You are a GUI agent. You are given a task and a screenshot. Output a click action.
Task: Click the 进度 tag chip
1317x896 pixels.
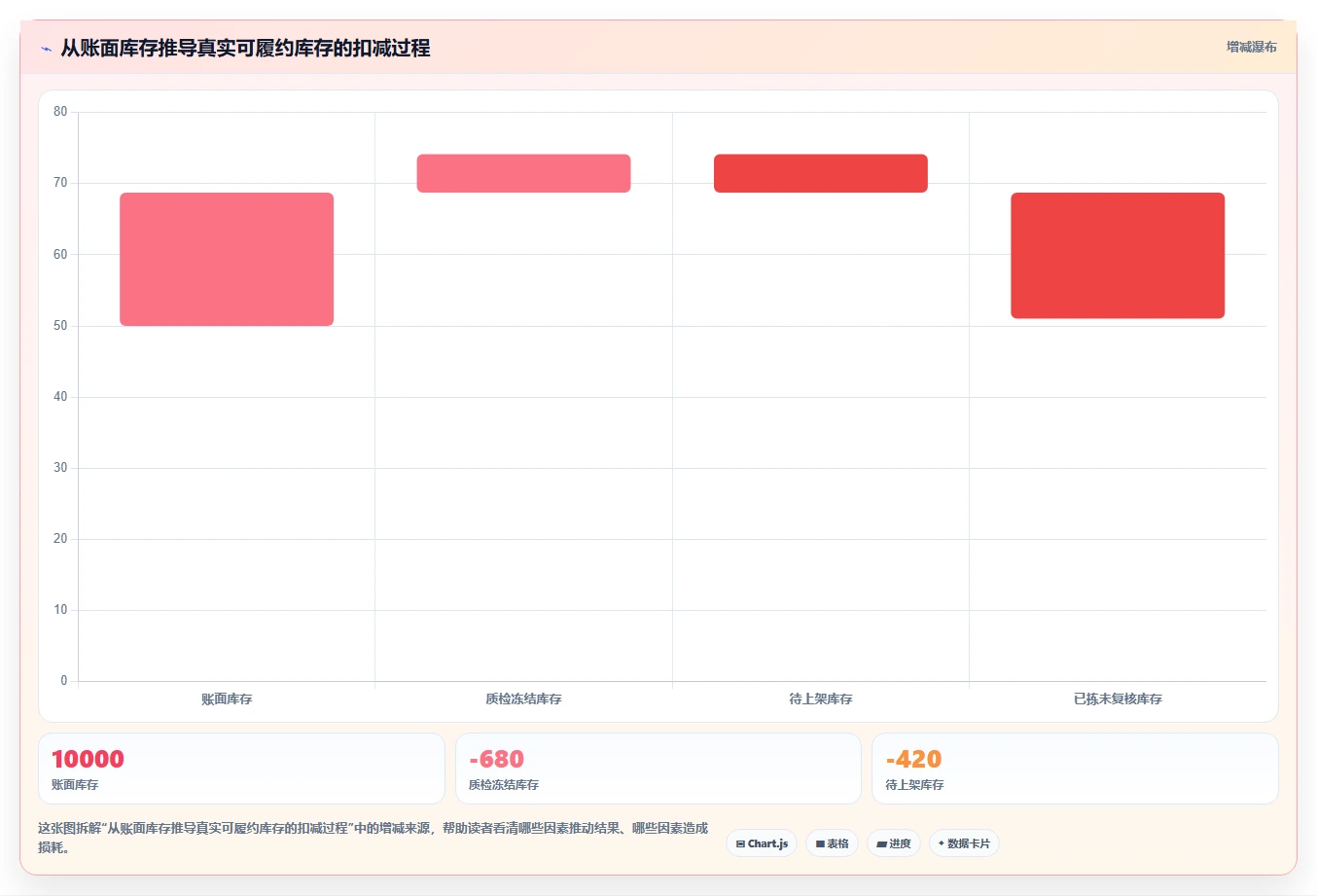[x=894, y=843]
